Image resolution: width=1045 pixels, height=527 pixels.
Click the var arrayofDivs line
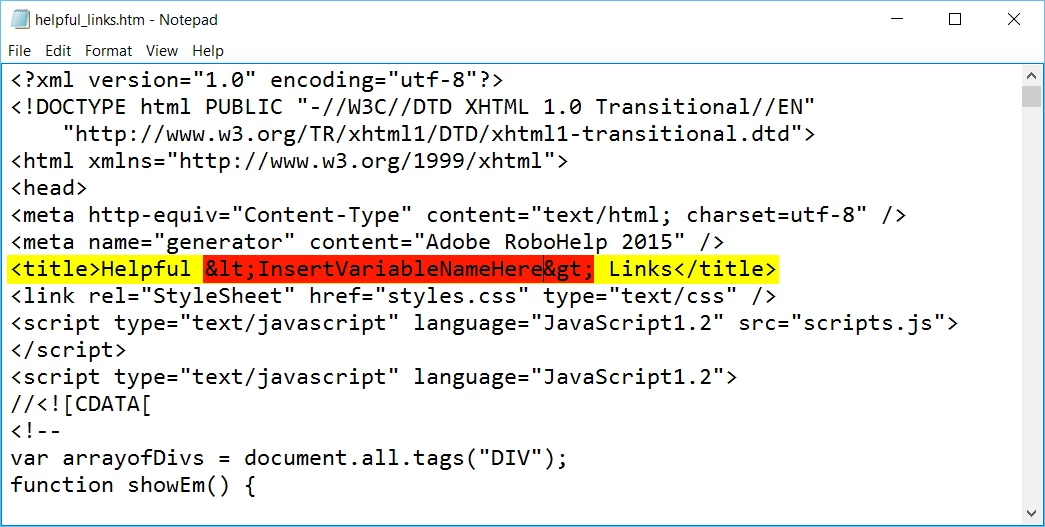289,458
